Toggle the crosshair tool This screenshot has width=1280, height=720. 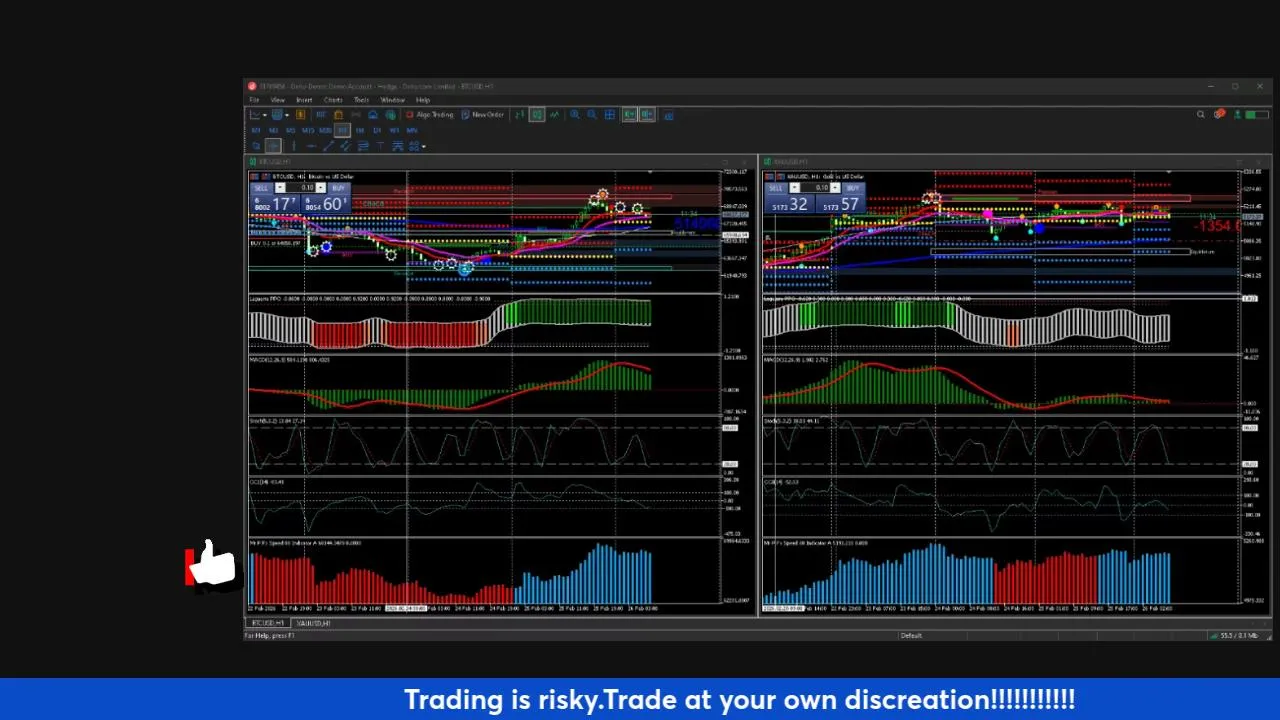coord(273,146)
